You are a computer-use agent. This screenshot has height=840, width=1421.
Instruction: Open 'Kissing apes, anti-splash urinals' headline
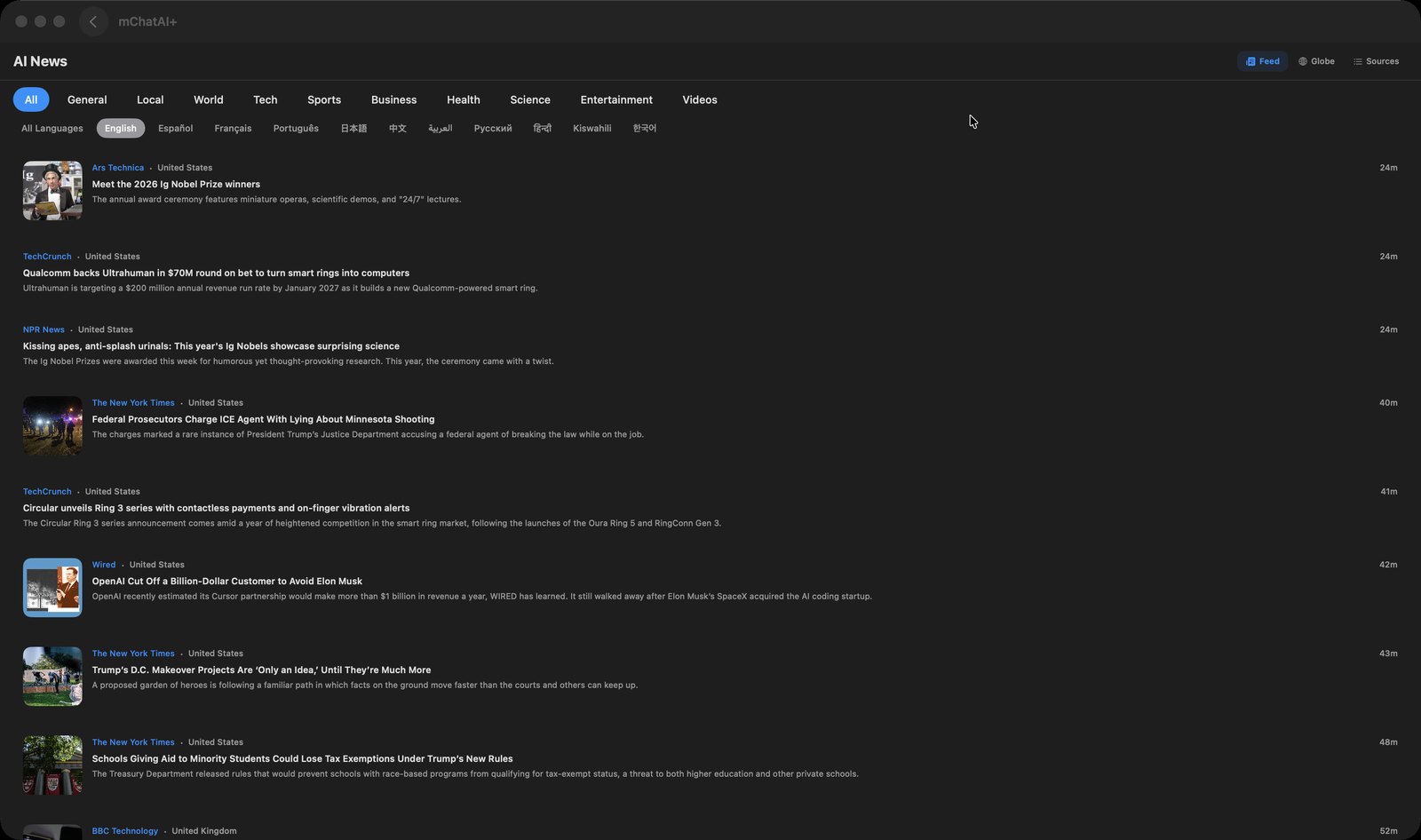[211, 346]
